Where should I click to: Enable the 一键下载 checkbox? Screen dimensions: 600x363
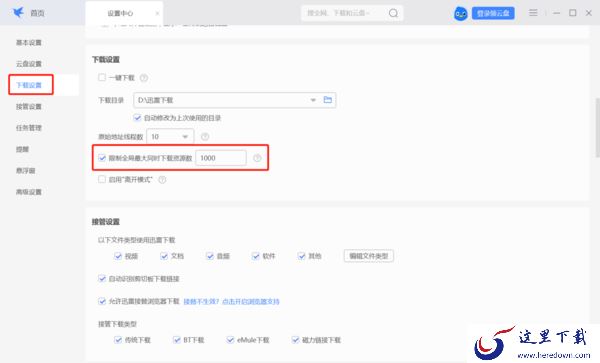coord(102,78)
